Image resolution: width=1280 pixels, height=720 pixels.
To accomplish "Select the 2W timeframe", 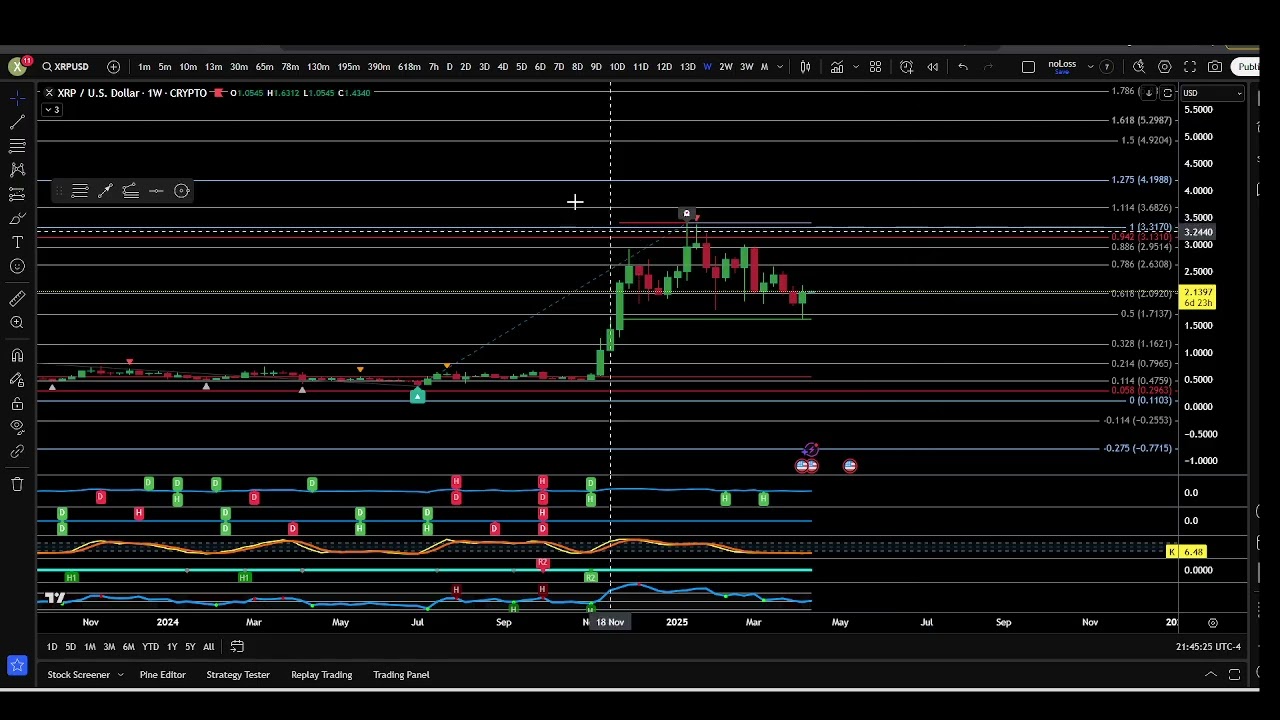I will (x=726, y=67).
